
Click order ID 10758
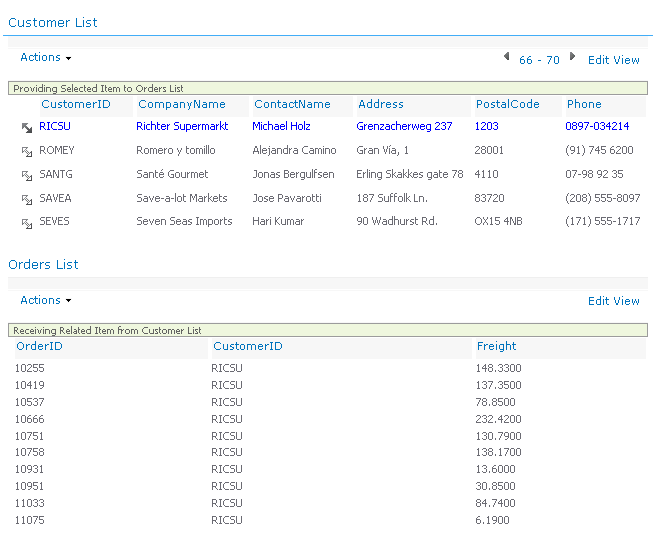click(x=29, y=452)
